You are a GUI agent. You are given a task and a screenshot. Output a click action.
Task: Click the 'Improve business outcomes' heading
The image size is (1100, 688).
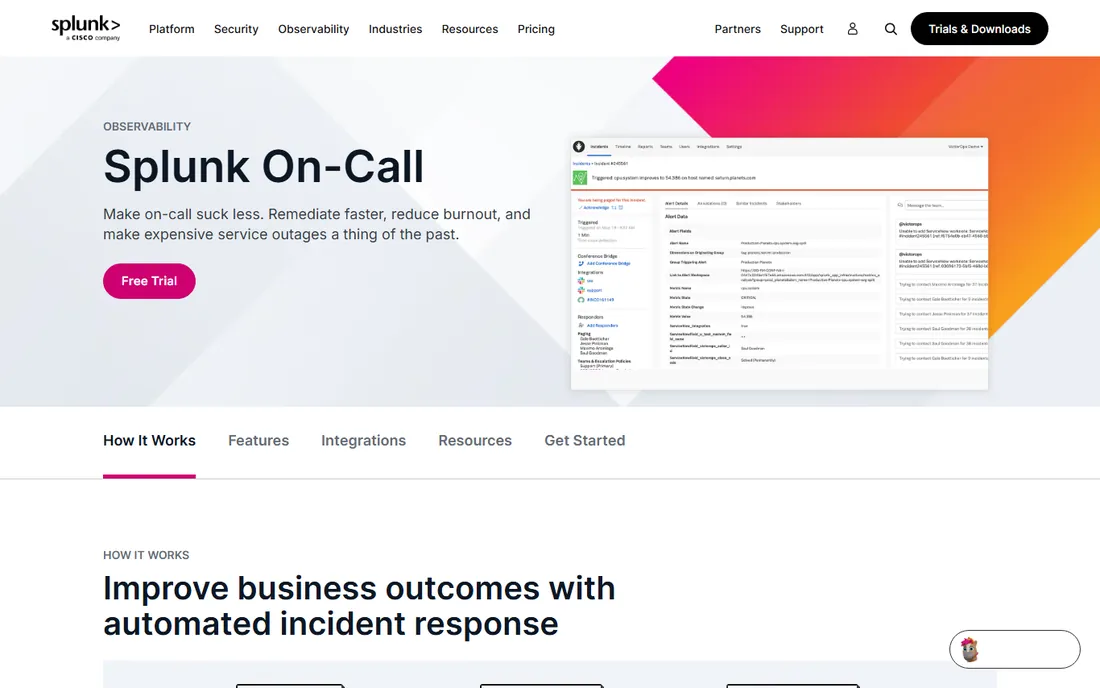coord(359,606)
